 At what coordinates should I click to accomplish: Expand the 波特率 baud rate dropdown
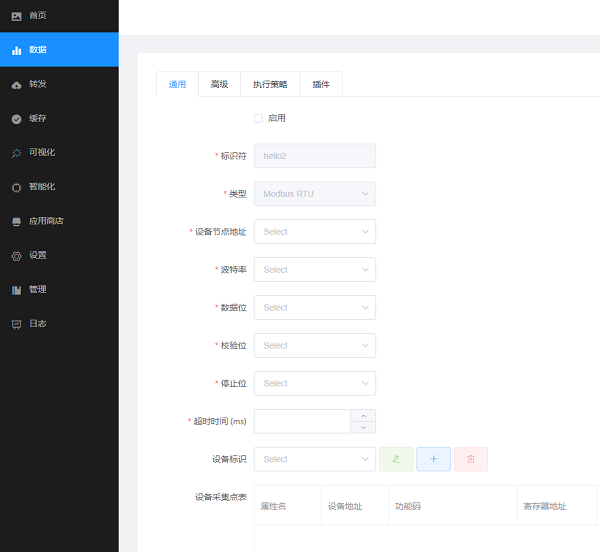[314, 270]
